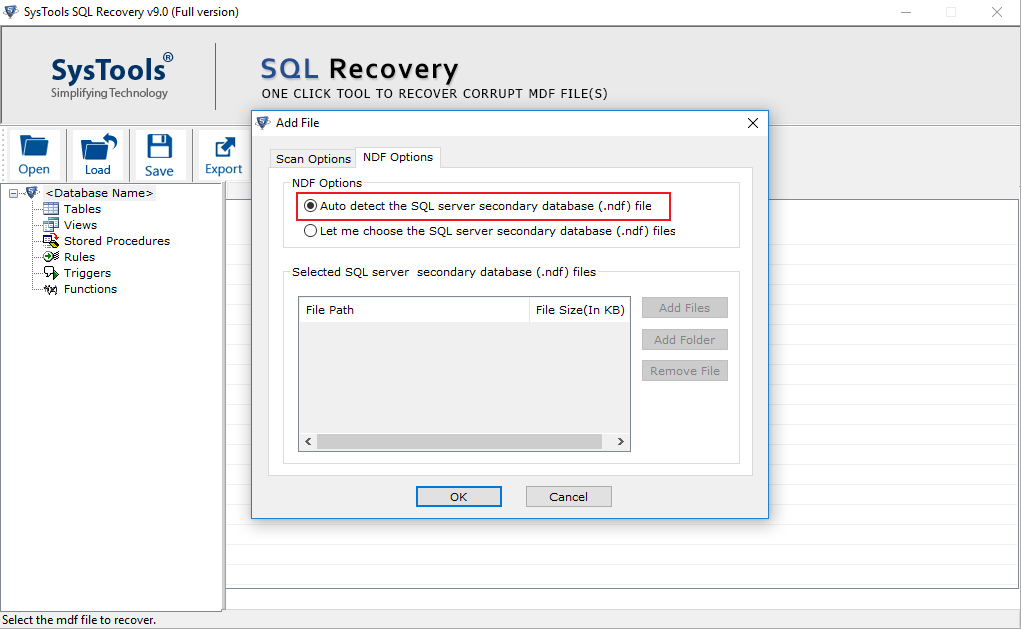Click the database shield icon in tree root
This screenshot has height=629, width=1021.
32,192
